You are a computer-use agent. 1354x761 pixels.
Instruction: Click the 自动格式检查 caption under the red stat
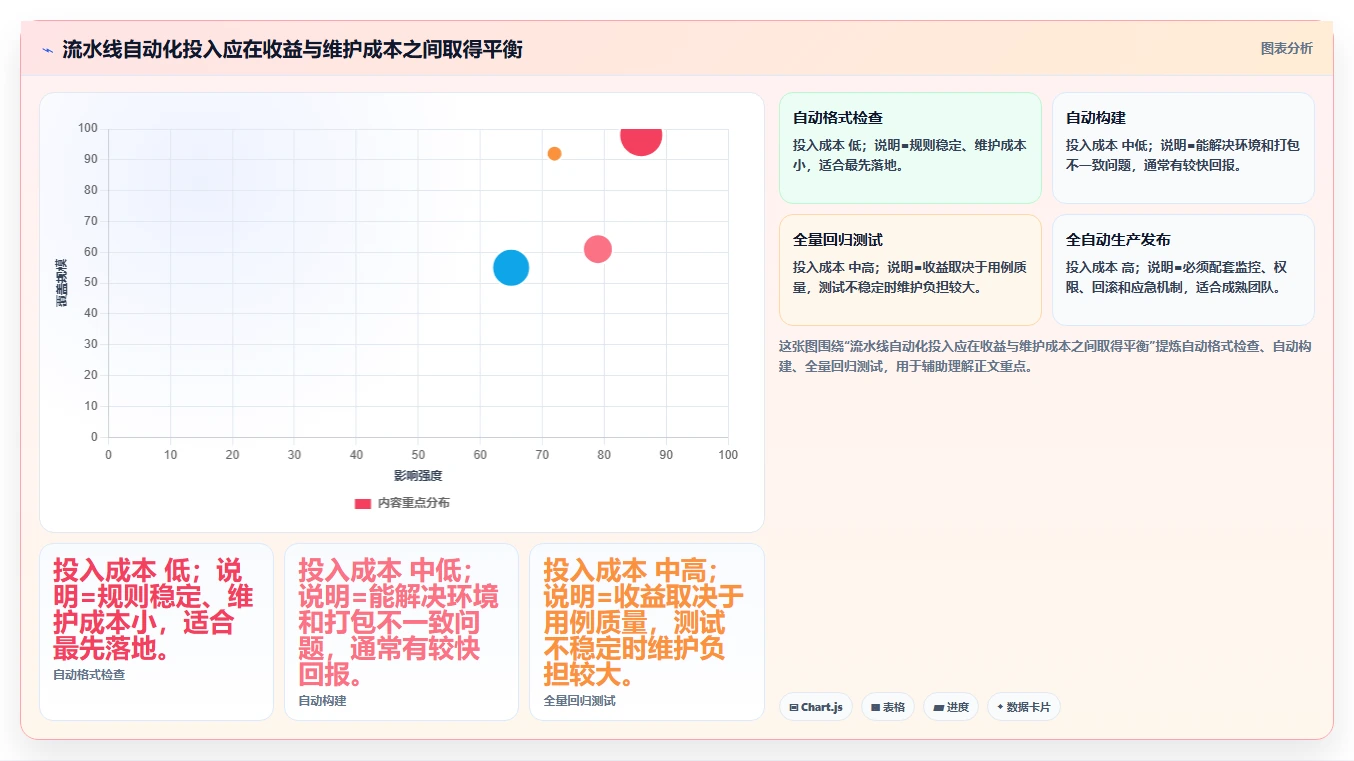(x=89, y=675)
